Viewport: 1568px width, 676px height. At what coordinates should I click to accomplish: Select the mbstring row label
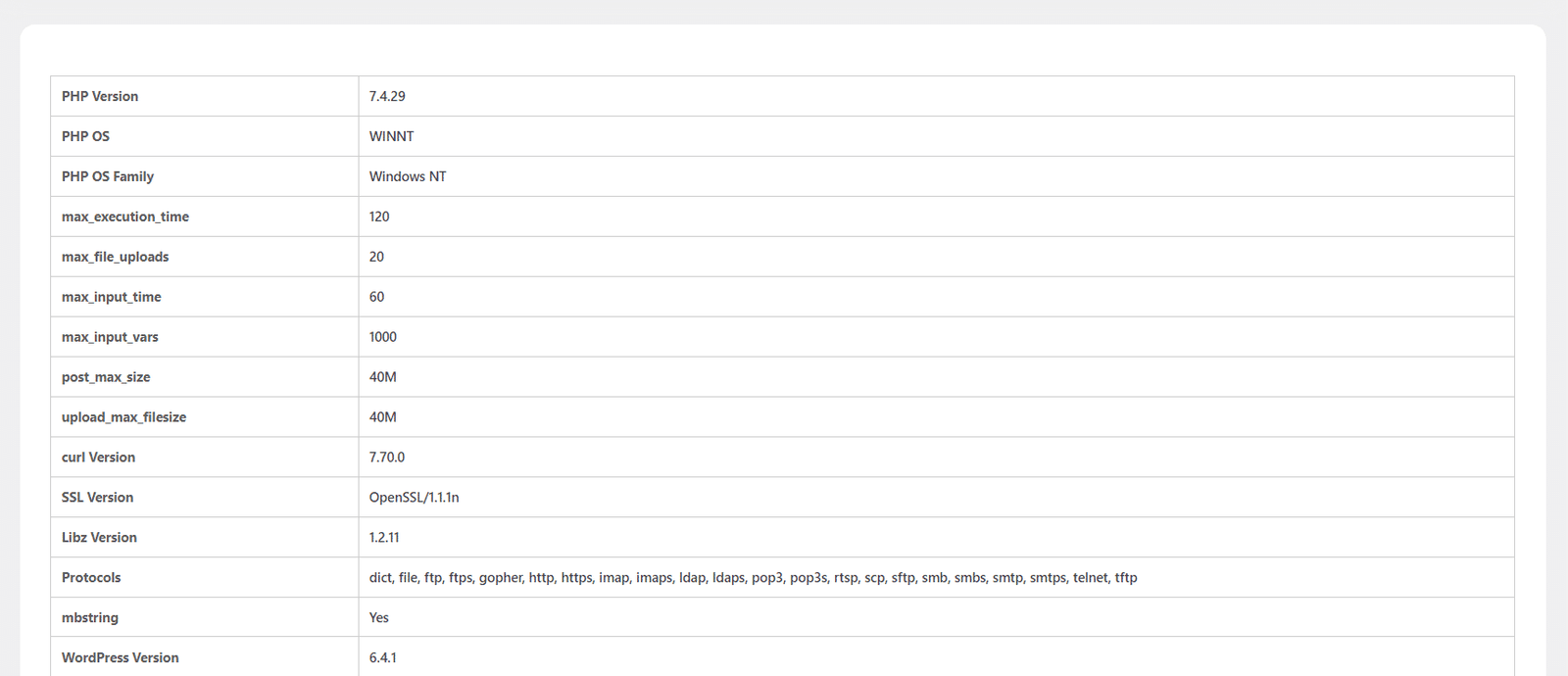90,618
